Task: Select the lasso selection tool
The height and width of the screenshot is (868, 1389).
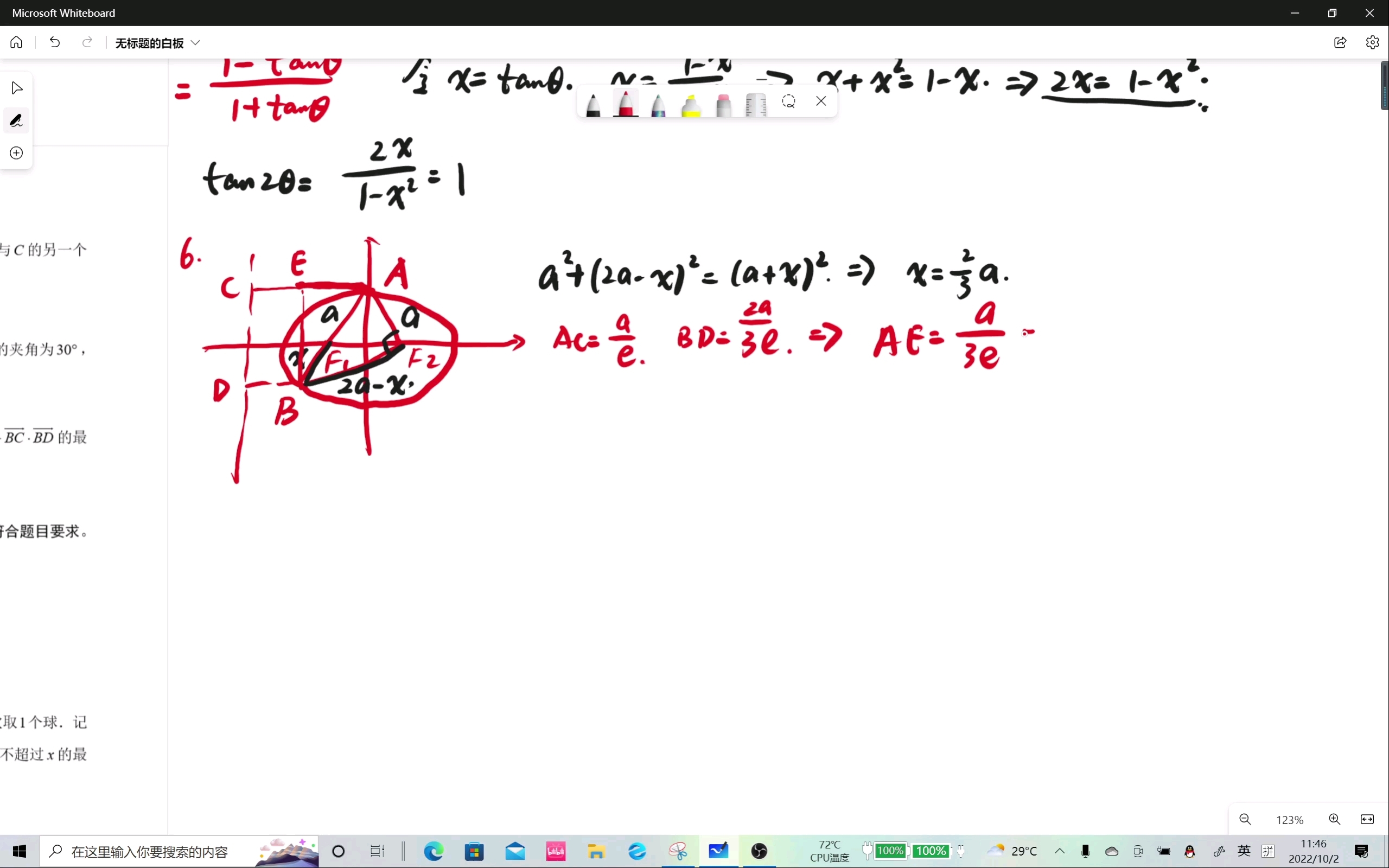Action: coord(788,101)
